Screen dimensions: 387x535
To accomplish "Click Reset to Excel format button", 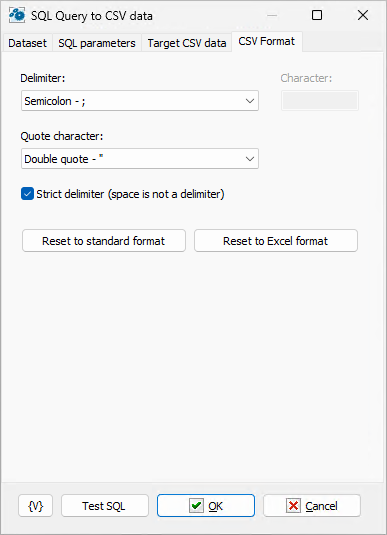I will coord(276,241).
